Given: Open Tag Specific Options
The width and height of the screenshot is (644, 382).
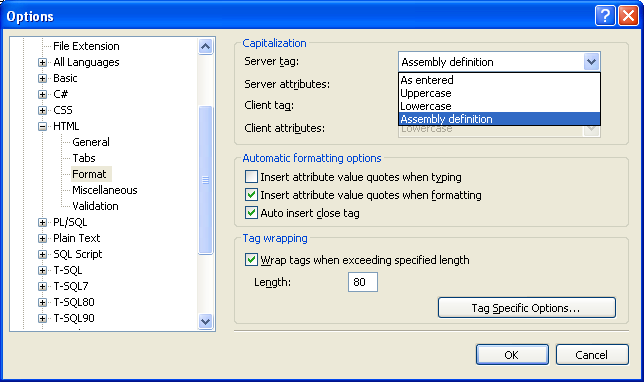Looking at the screenshot, I should (527, 308).
